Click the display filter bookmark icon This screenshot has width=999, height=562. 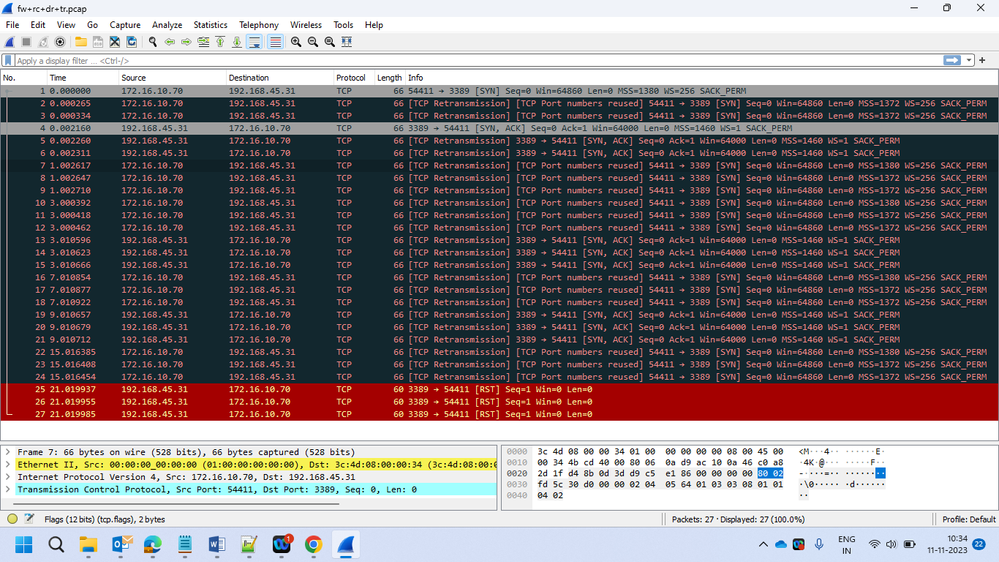coord(8,61)
